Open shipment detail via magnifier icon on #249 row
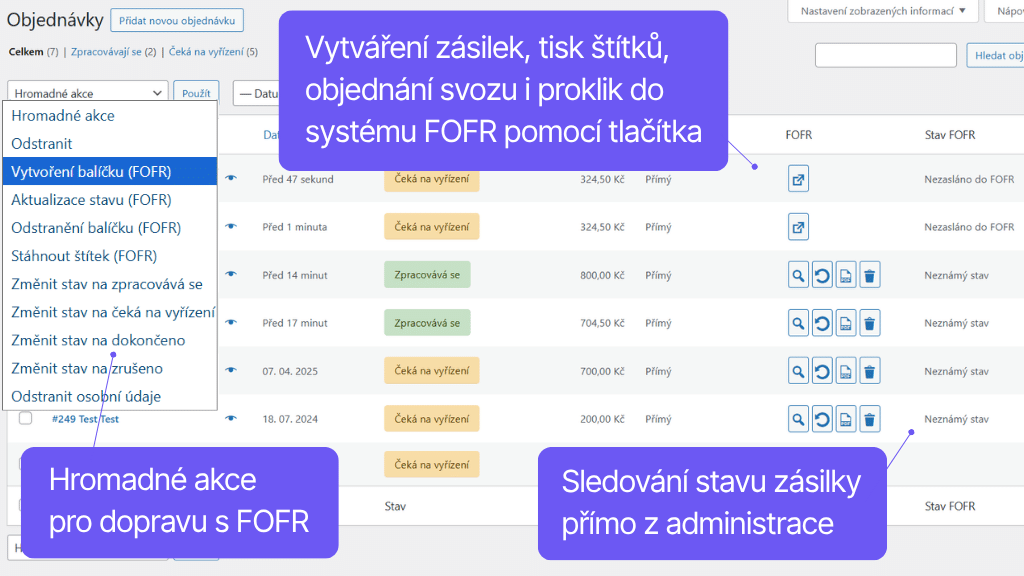Screen dimensions: 1024x576 pos(798,418)
